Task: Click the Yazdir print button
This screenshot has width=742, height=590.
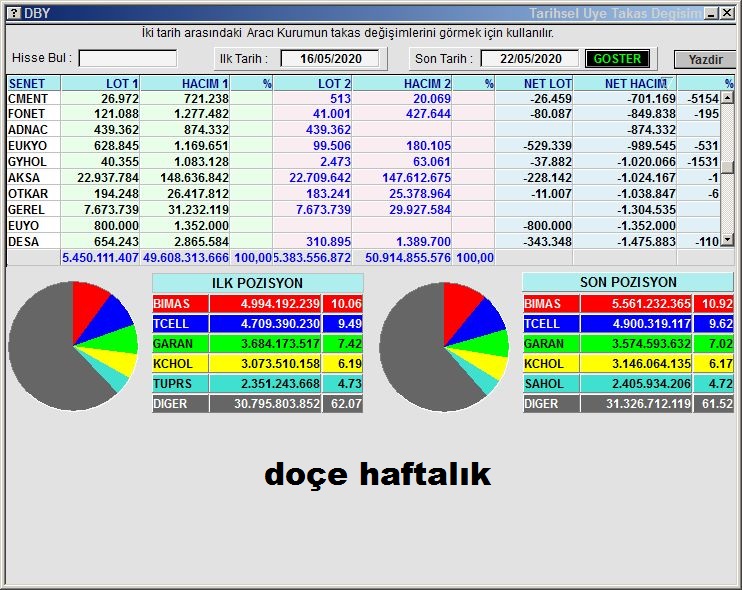Action: pyautogui.click(x=705, y=60)
